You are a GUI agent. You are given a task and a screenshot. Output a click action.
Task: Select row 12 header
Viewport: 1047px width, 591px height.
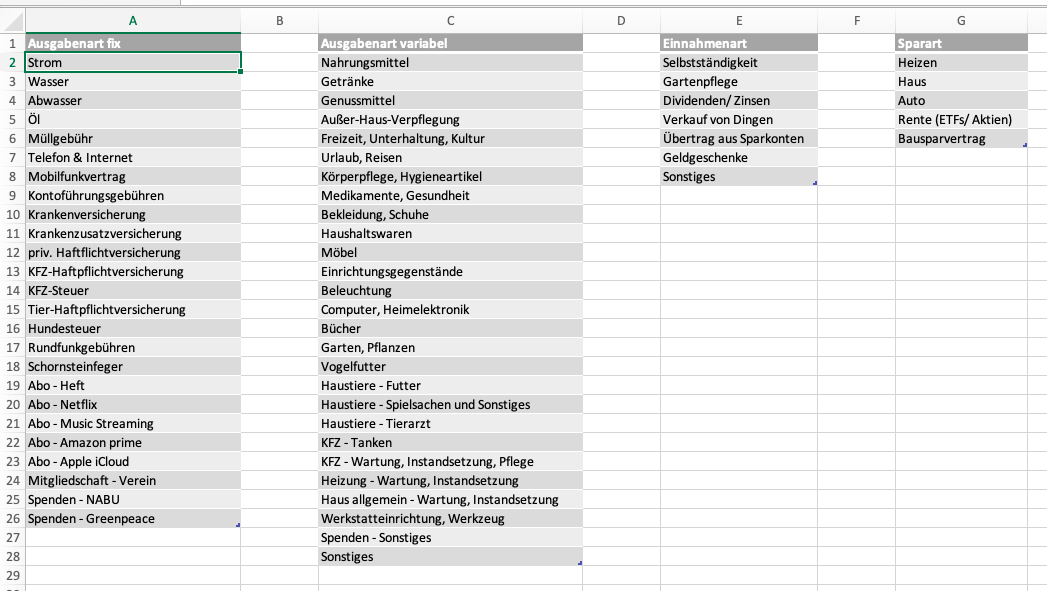[x=13, y=252]
